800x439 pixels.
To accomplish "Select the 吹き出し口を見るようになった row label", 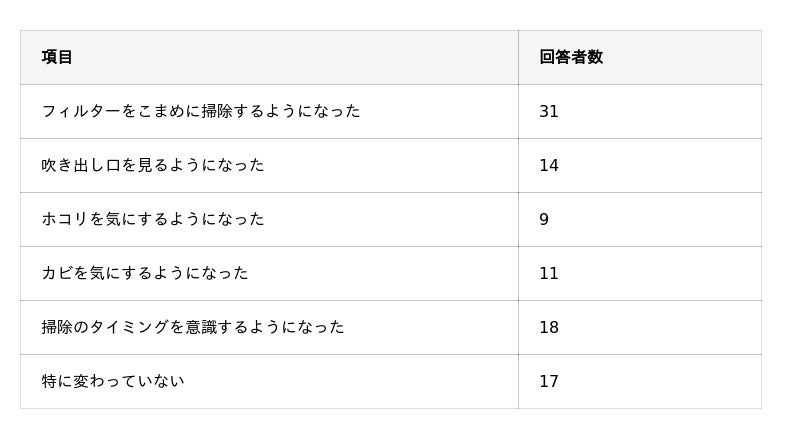I will click(x=153, y=165).
